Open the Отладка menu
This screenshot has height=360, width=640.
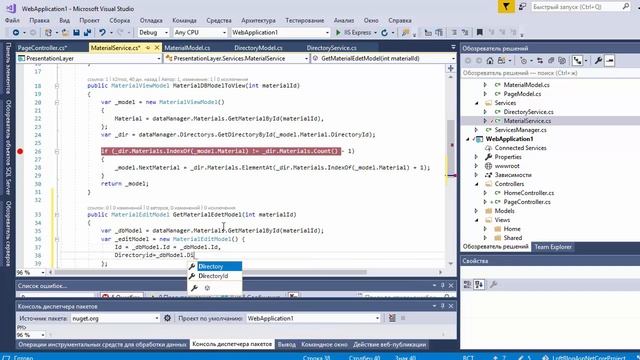(151, 20)
